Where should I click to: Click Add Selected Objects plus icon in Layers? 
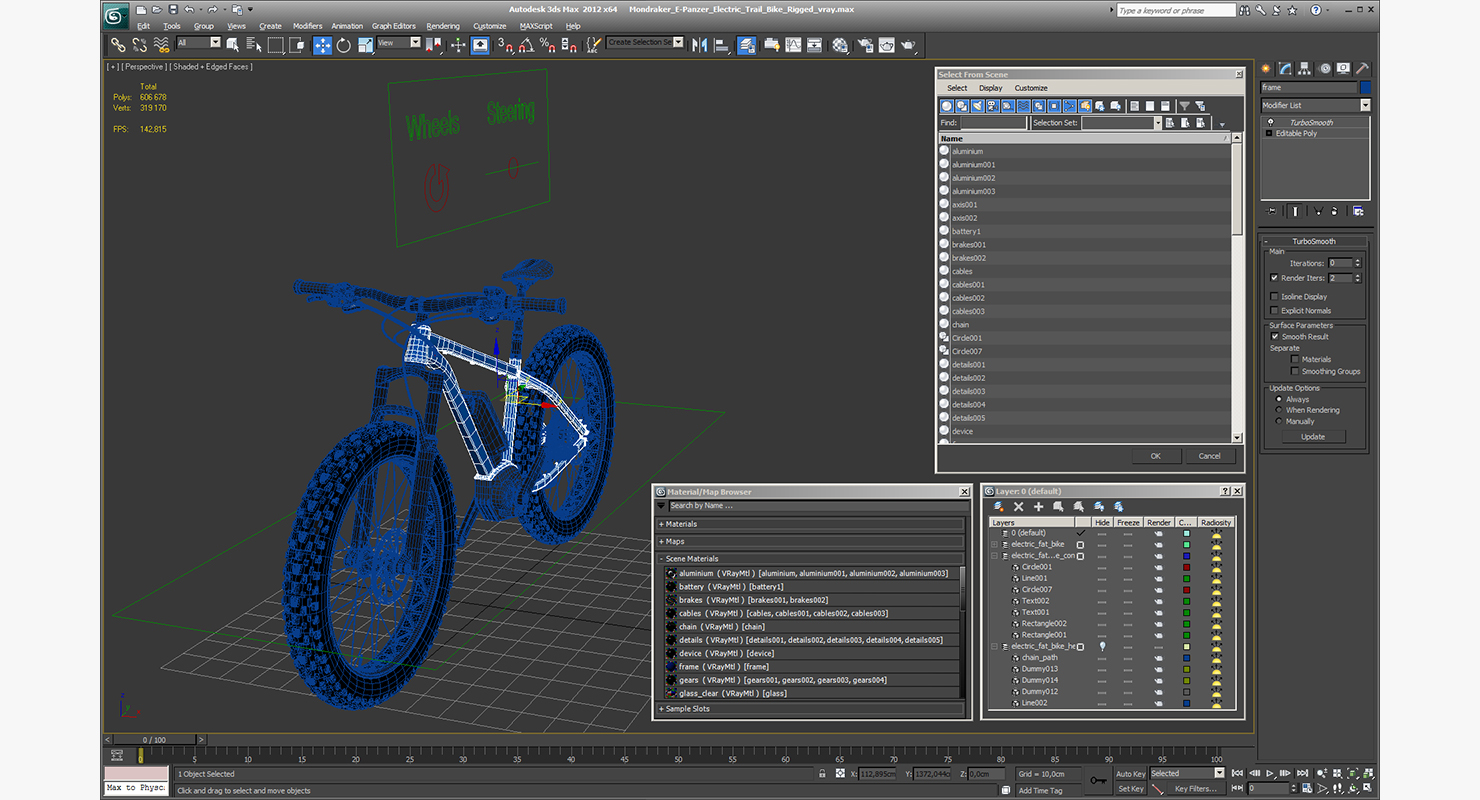pos(1038,507)
